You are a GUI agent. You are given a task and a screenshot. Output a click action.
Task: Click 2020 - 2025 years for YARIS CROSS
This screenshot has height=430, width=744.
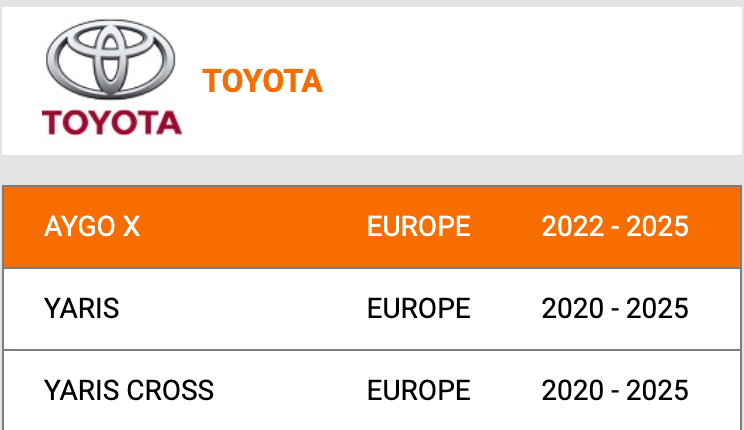[615, 390]
